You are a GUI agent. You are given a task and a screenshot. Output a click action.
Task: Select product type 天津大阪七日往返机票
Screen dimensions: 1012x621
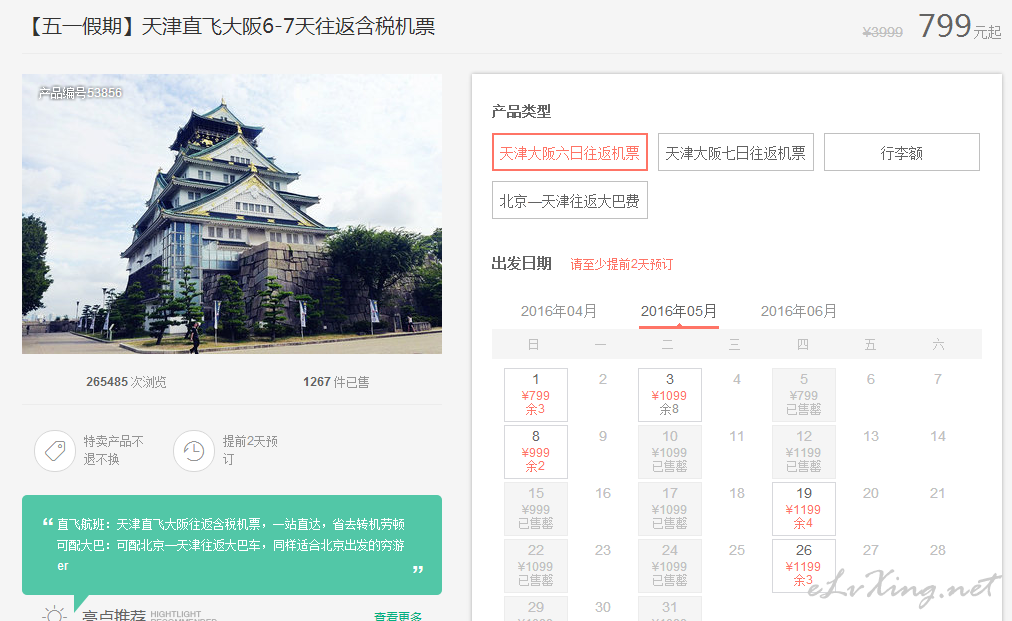pyautogui.click(x=736, y=152)
